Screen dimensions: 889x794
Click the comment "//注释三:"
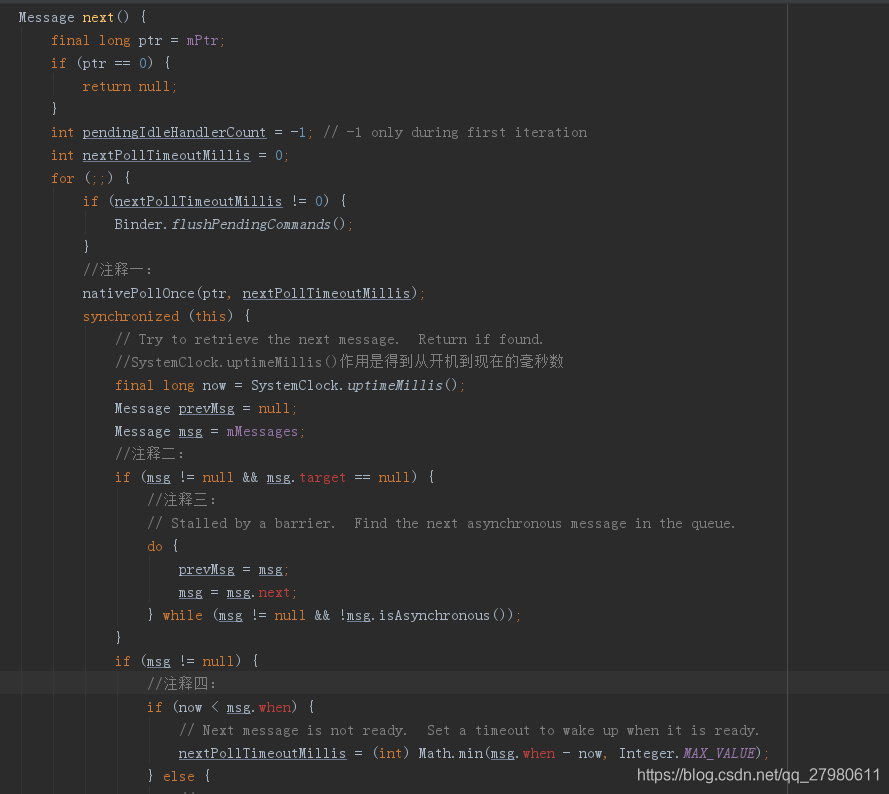pyautogui.click(x=181, y=500)
